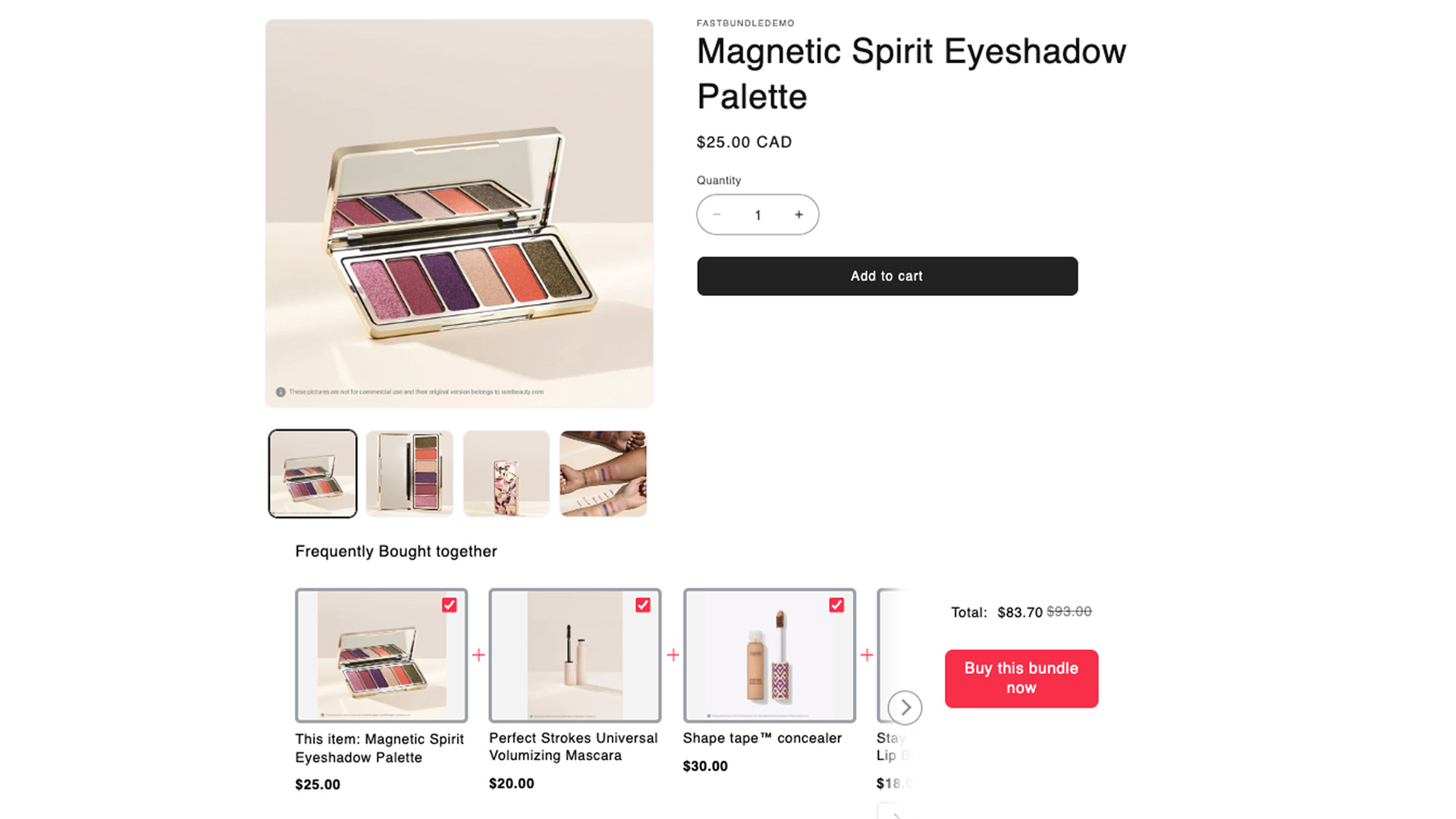Click the info icon on main product image
Image resolution: width=1456 pixels, height=819 pixels.
click(x=281, y=392)
